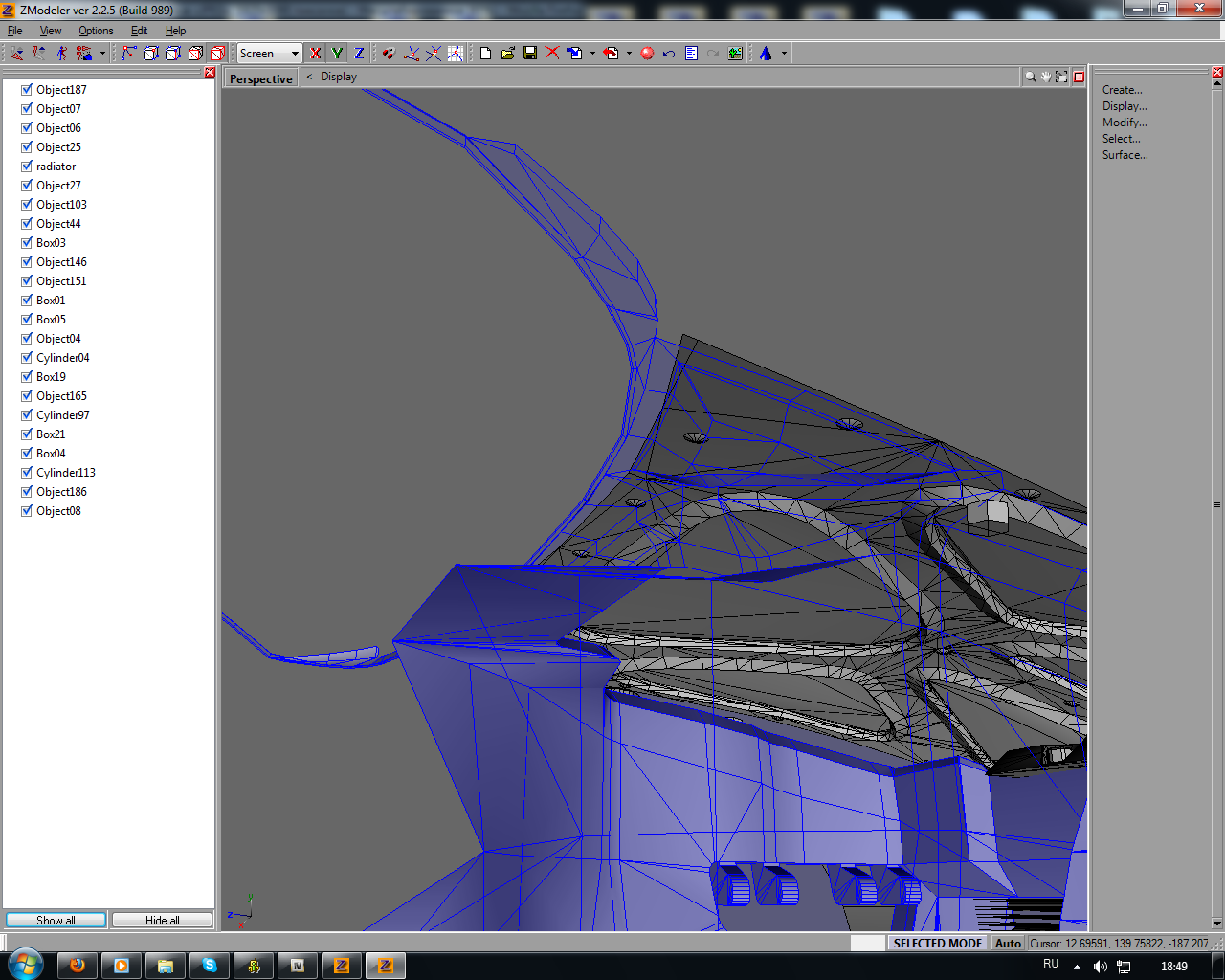
Task: Select the viewport pan hand tool
Action: click(1046, 77)
